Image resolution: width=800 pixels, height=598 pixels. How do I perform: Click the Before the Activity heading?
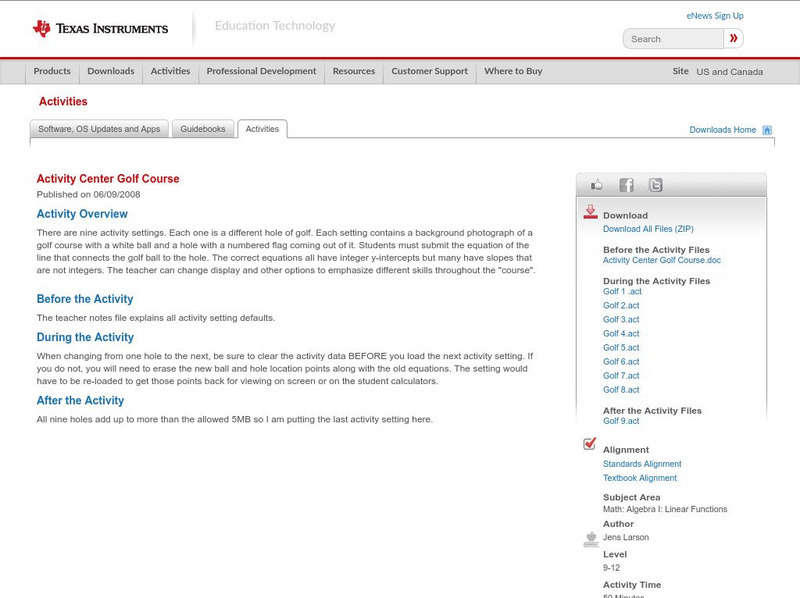(85, 299)
